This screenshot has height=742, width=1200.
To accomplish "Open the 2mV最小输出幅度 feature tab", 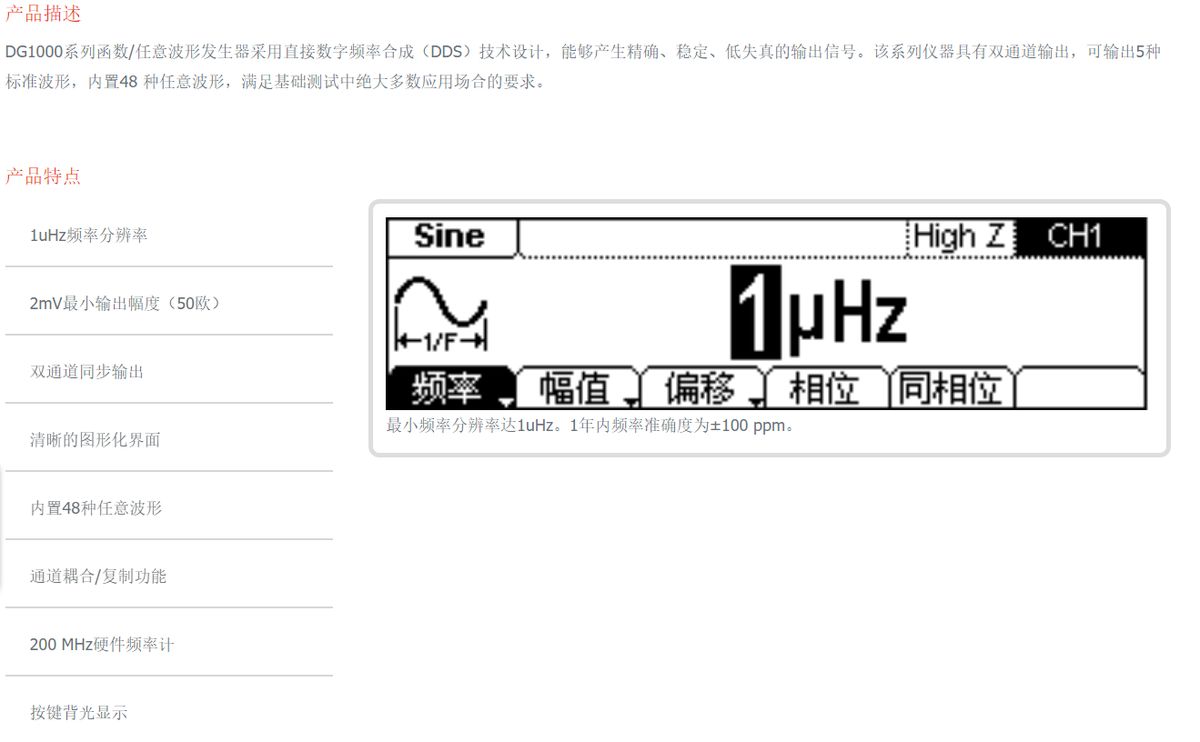I will coord(125,303).
